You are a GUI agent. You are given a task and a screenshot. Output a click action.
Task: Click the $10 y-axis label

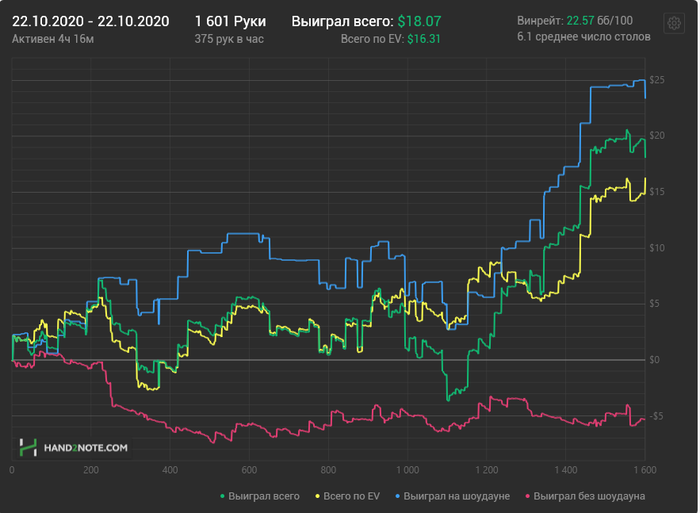click(657, 248)
